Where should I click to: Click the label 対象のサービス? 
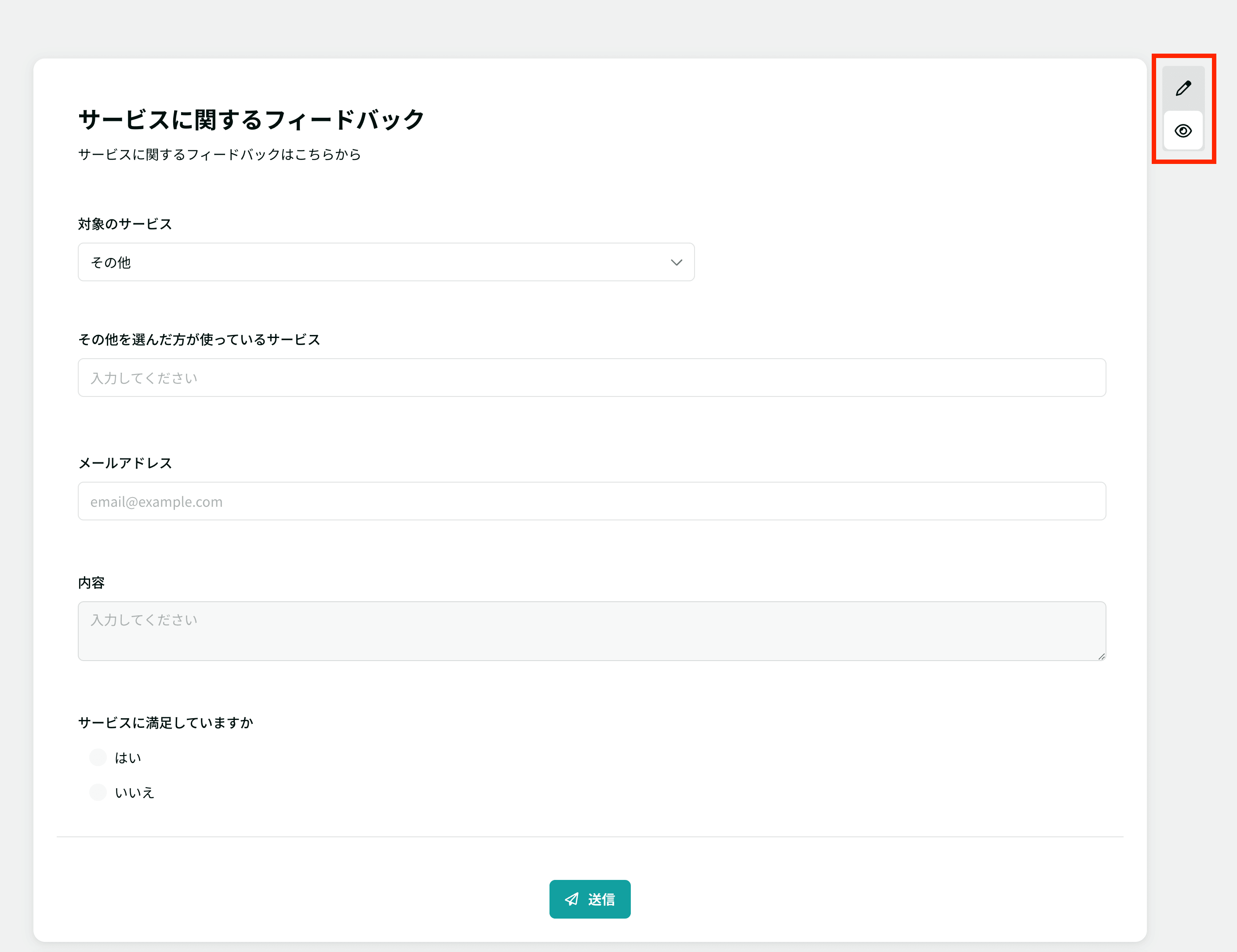pos(125,224)
